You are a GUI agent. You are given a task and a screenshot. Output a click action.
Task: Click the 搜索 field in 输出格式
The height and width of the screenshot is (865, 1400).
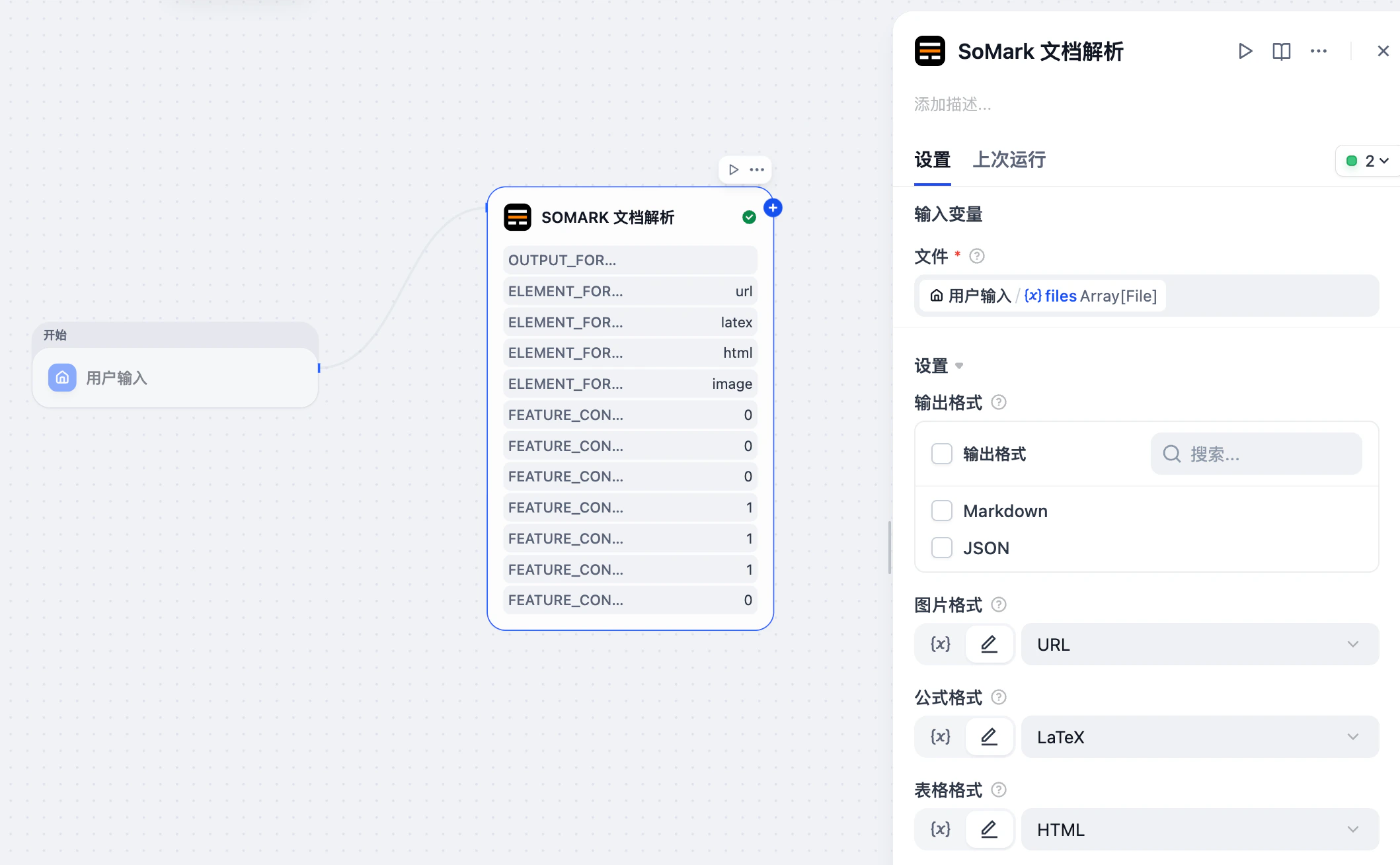click(1256, 454)
